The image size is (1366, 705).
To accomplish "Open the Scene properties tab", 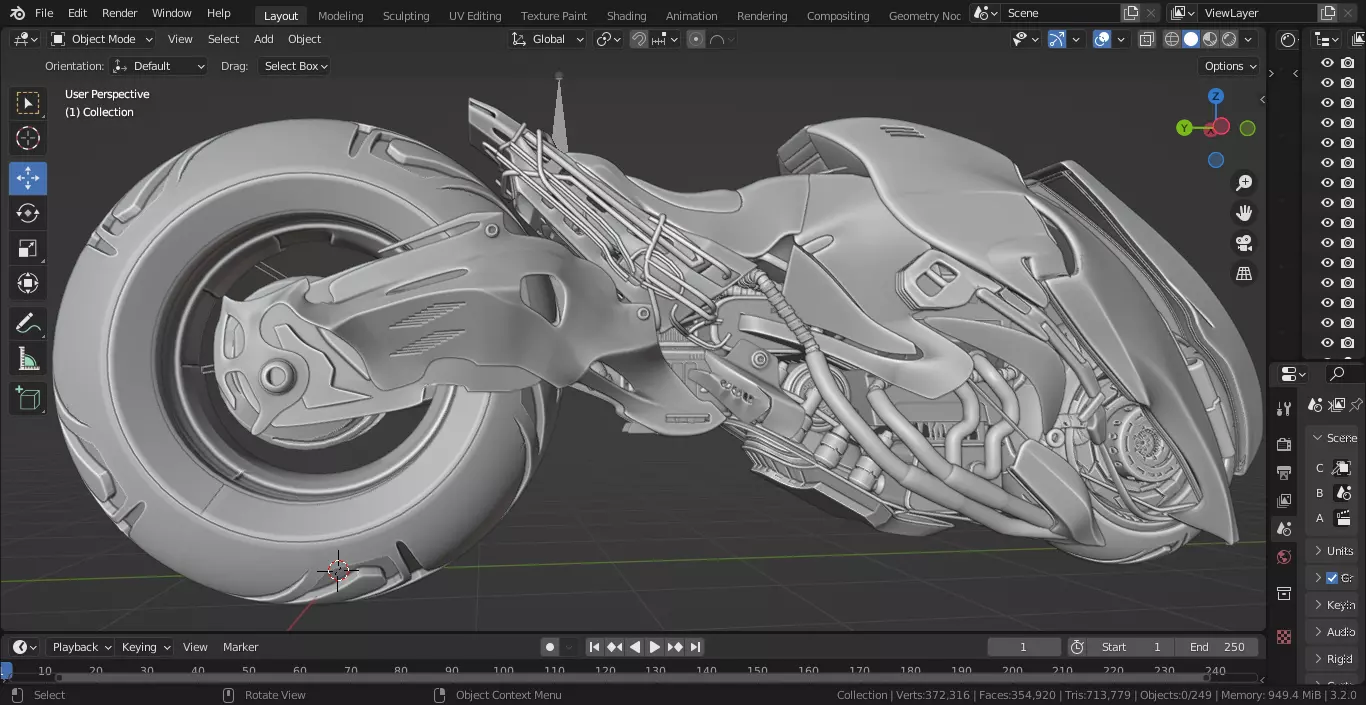I will click(1285, 528).
